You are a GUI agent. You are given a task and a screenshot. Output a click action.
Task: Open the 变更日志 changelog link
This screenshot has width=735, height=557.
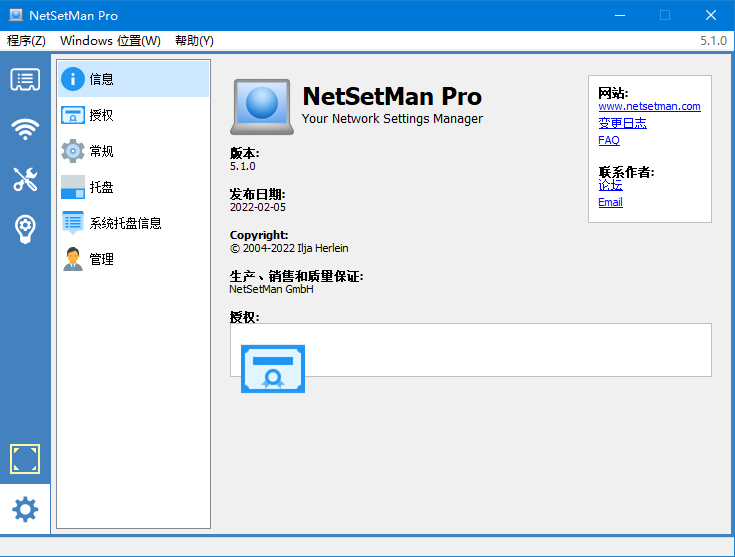pos(622,123)
